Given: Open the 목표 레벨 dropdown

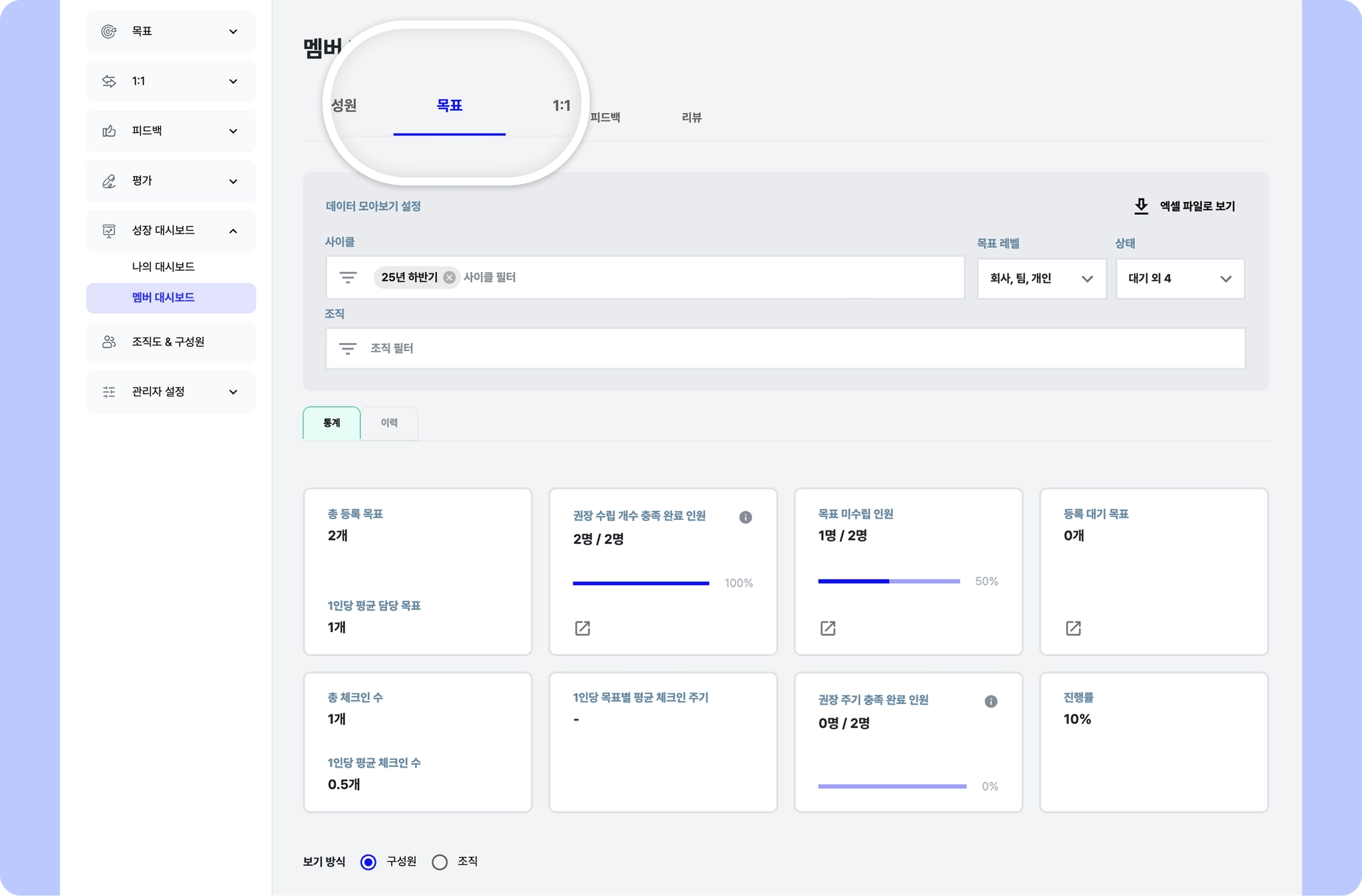Looking at the screenshot, I should (1041, 279).
